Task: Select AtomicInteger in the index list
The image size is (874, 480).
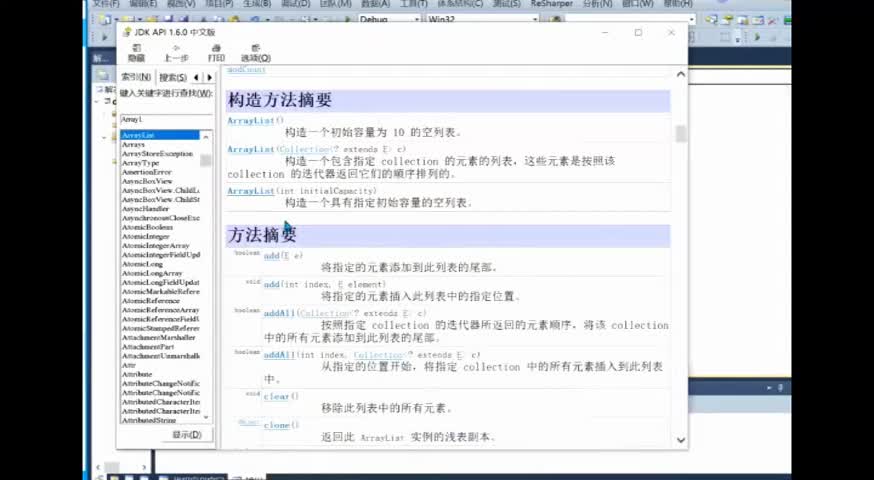Action: pos(145,236)
